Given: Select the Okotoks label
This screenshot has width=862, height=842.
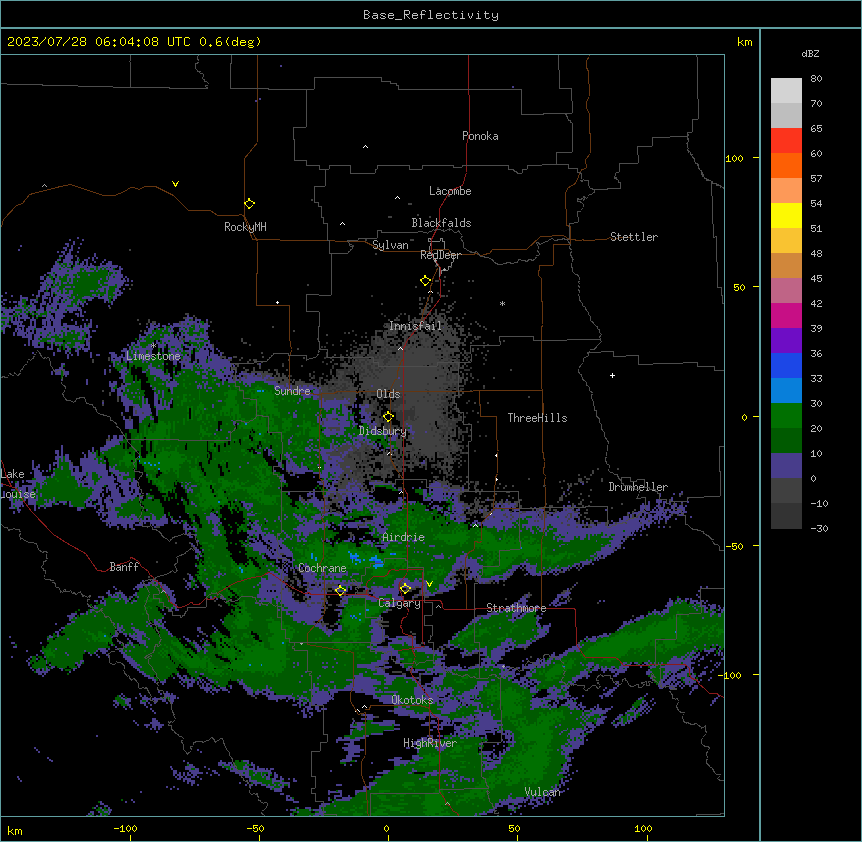Looking at the screenshot, I should pyautogui.click(x=412, y=700).
